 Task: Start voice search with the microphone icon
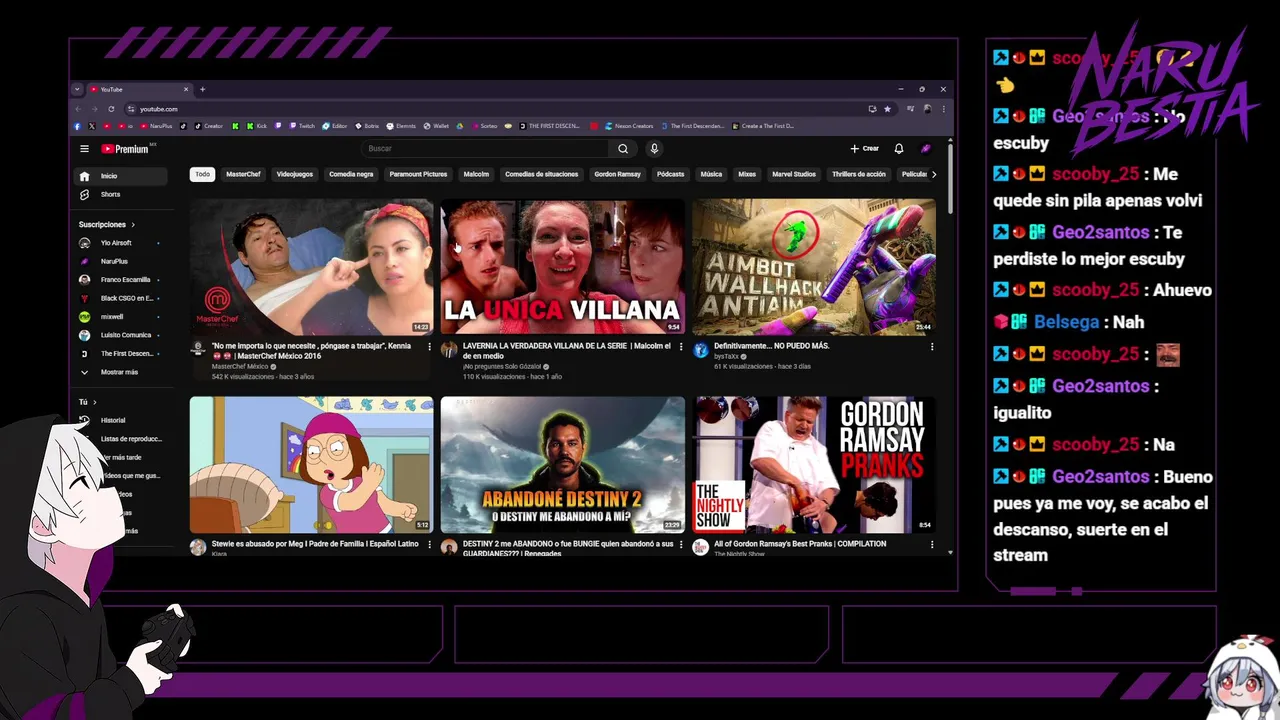654,149
